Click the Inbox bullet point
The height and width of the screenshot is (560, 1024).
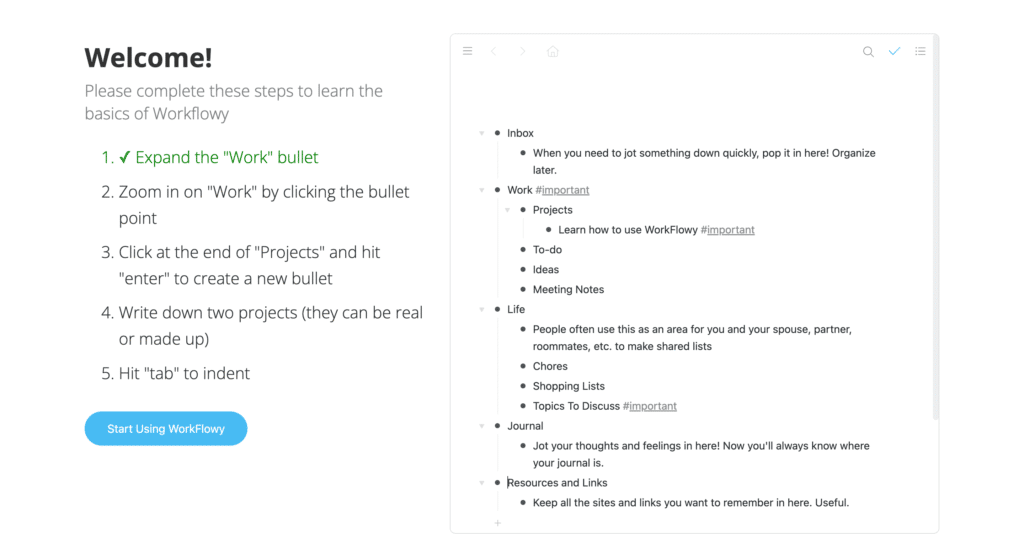coord(497,133)
